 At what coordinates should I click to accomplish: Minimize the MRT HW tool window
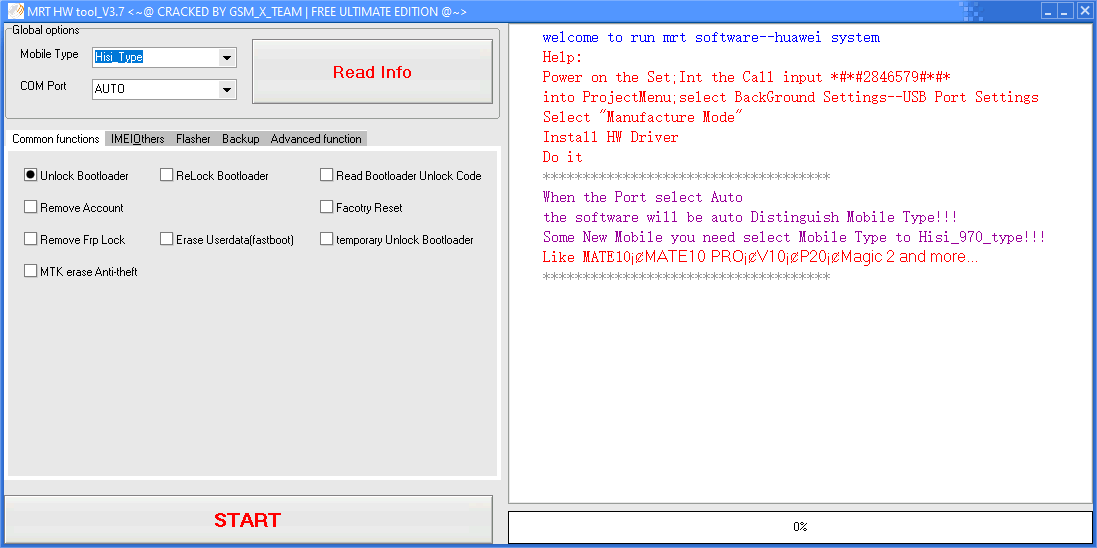coord(1048,11)
